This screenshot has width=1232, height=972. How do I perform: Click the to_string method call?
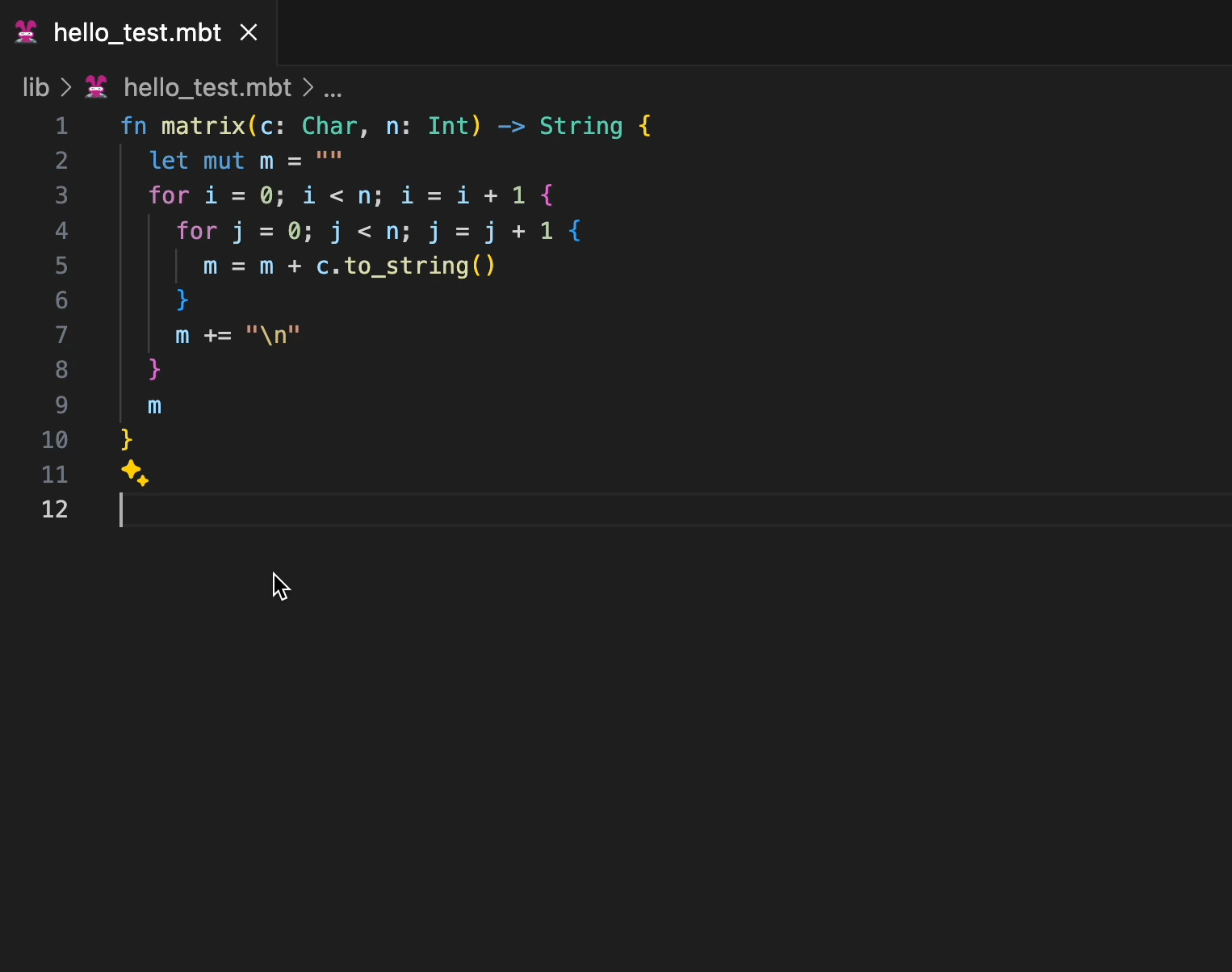coord(406,266)
